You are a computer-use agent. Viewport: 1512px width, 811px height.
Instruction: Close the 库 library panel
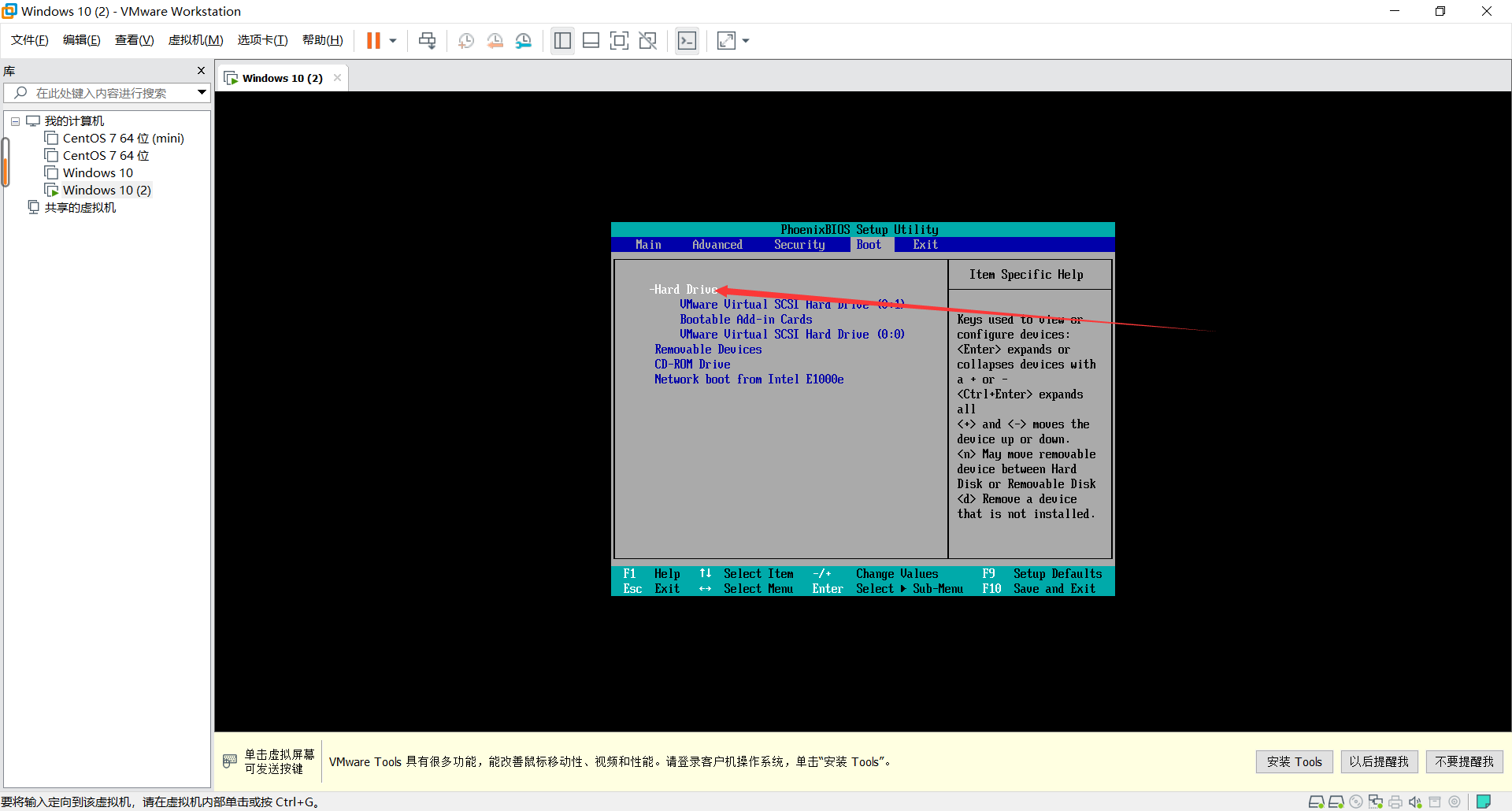pos(201,71)
